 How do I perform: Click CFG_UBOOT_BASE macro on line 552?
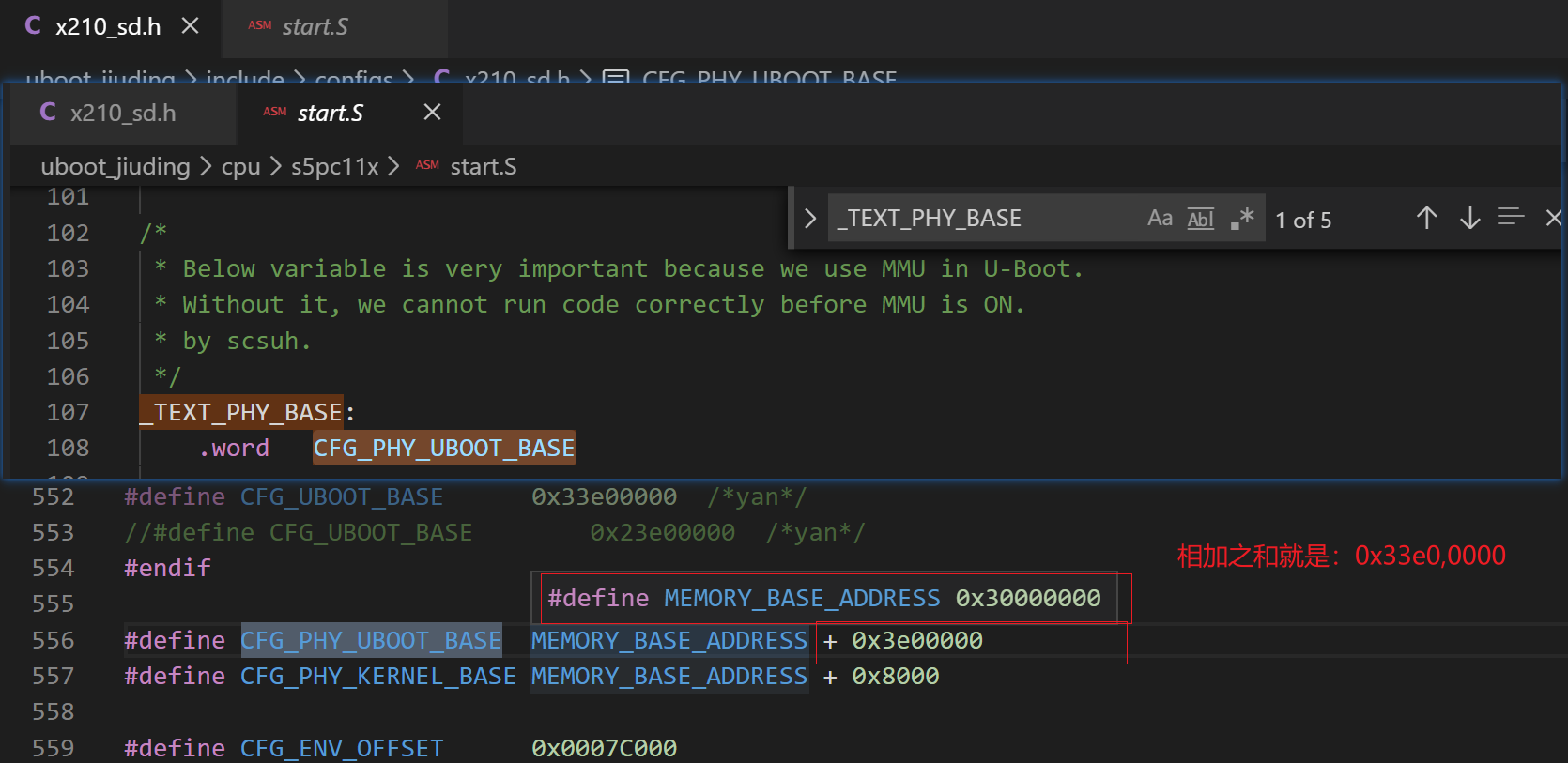coord(342,496)
